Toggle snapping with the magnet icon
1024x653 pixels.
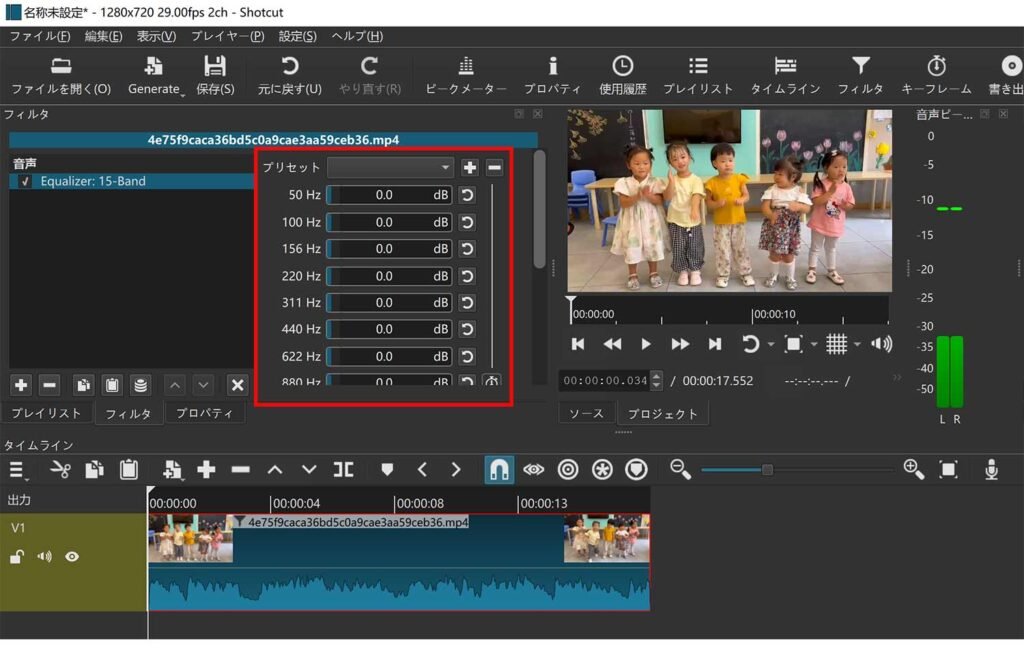point(499,469)
